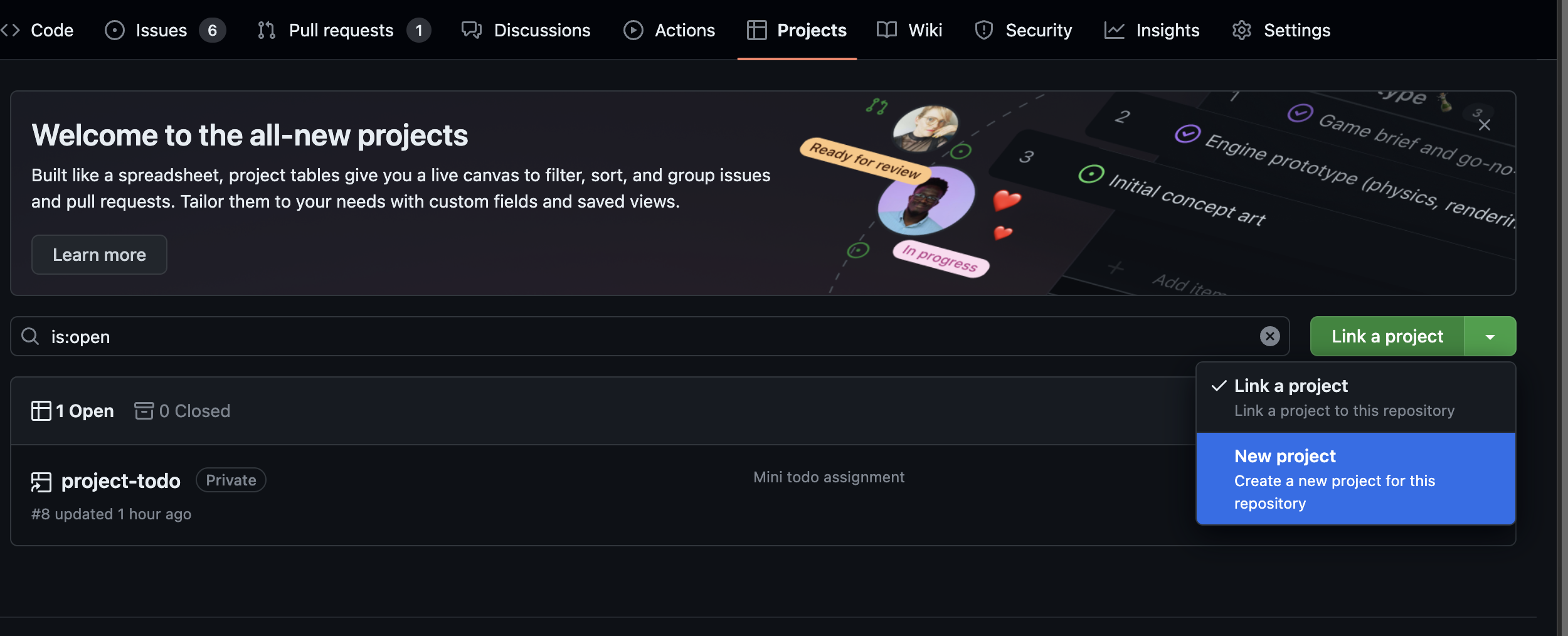Viewport: 1568px width, 636px height.
Task: Show the 0 Closed projects
Action: 183,411
